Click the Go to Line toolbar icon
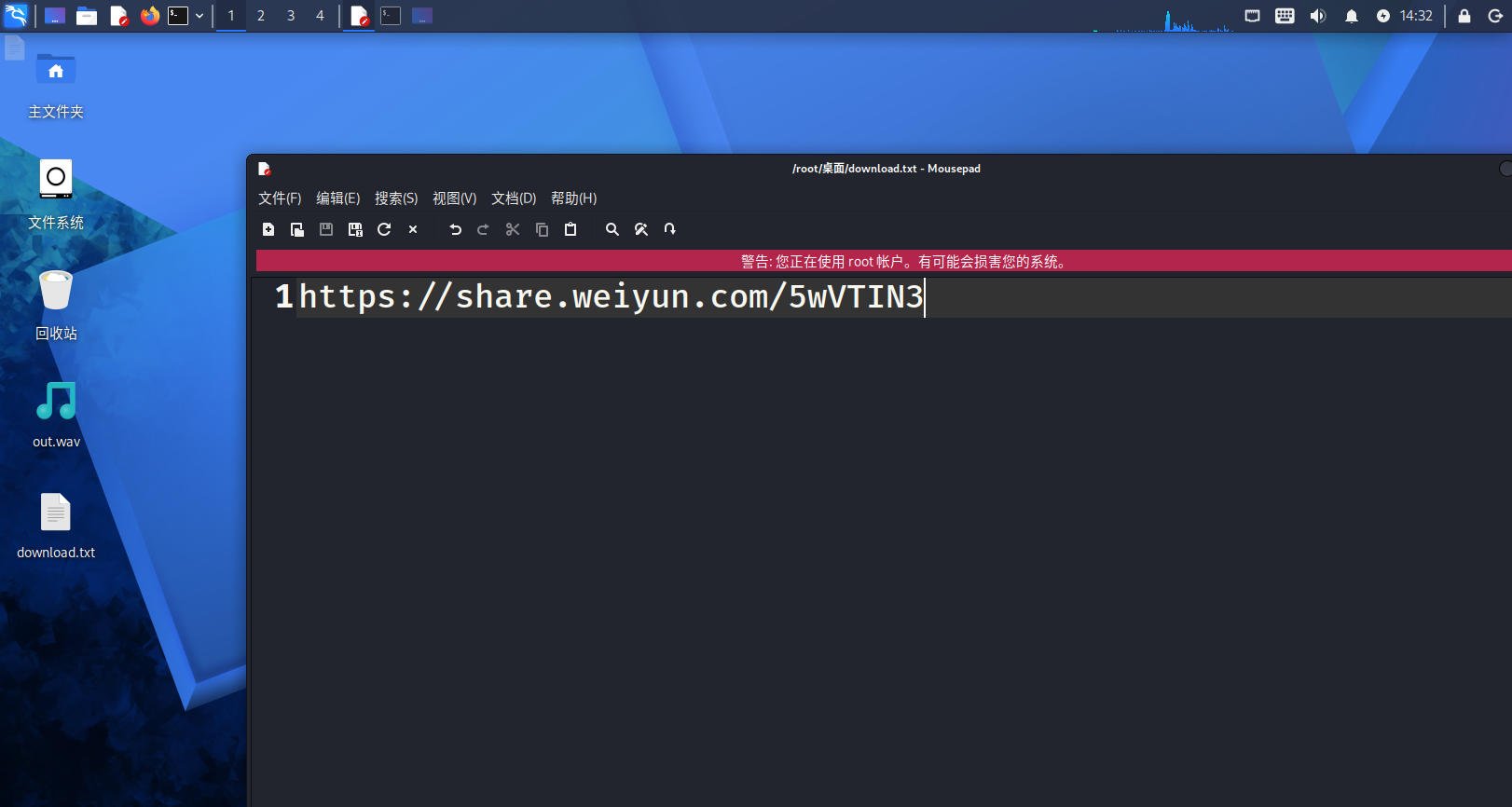Viewport: 1512px width, 807px height. tap(670, 229)
